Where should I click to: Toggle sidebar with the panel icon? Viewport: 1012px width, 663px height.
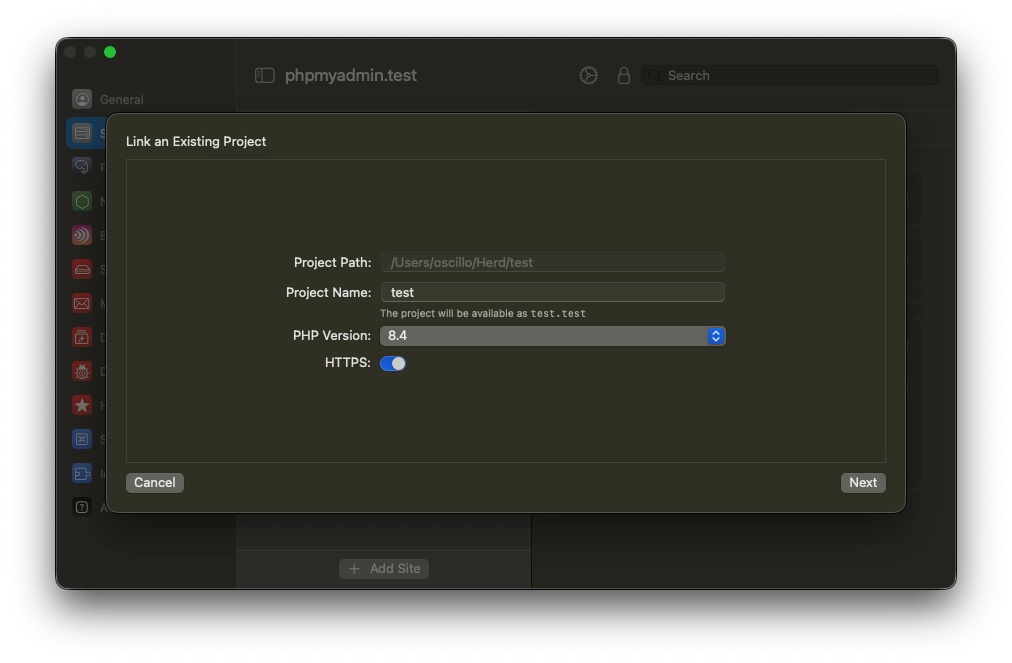[x=265, y=76]
